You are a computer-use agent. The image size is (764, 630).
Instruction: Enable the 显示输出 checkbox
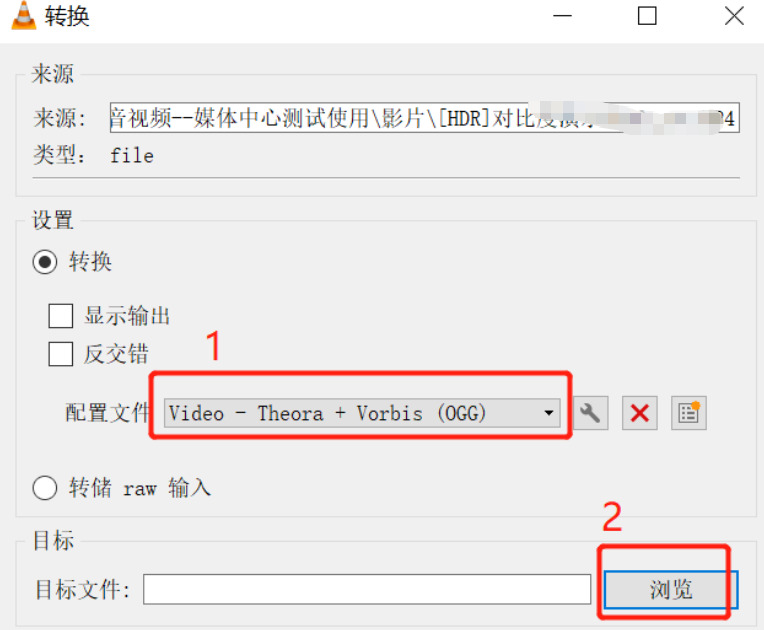click(x=60, y=316)
